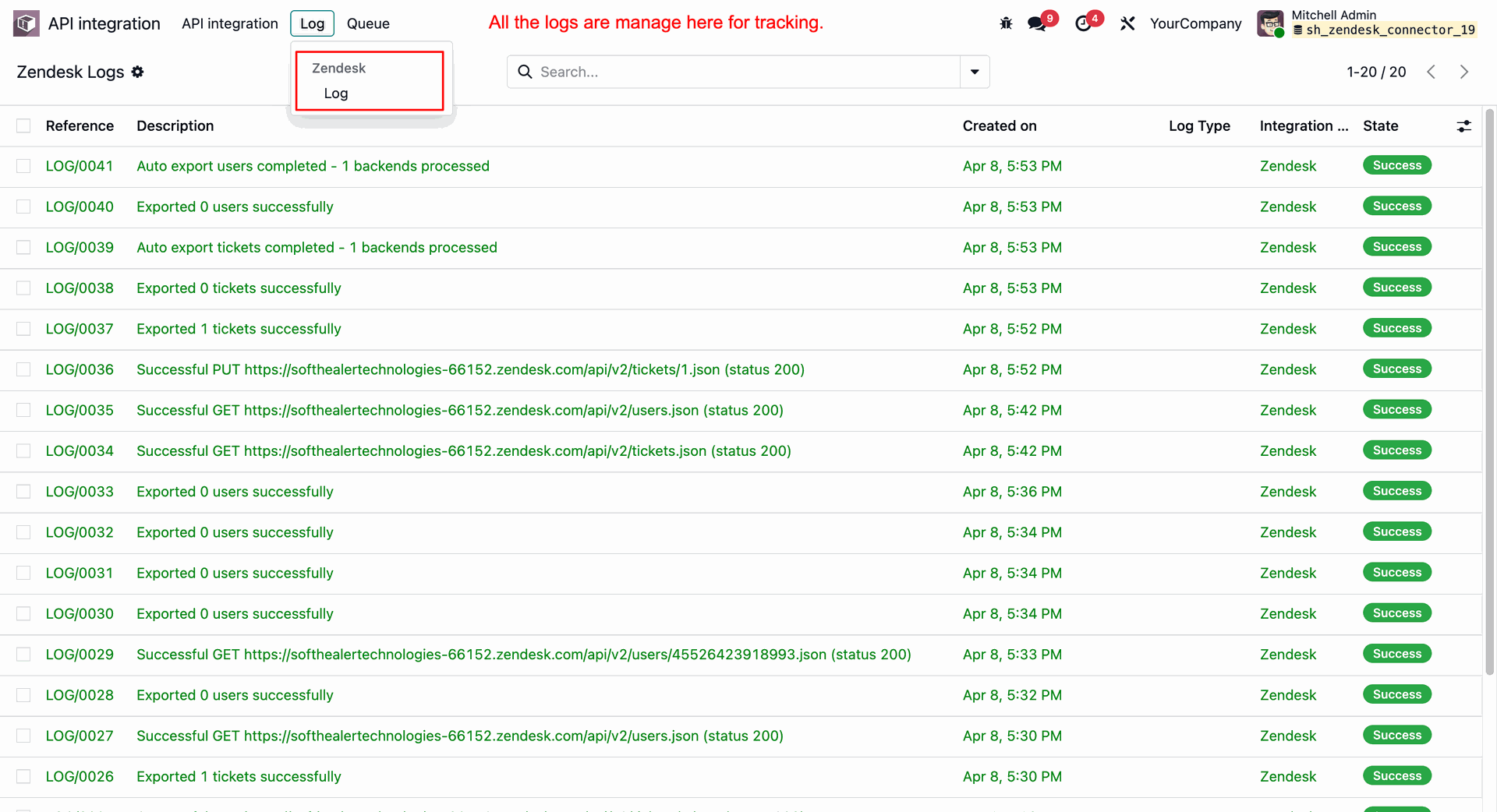Image resolution: width=1497 pixels, height=812 pixels.
Task: Click Successful PUT tickets/1.json description
Action: tap(470, 369)
